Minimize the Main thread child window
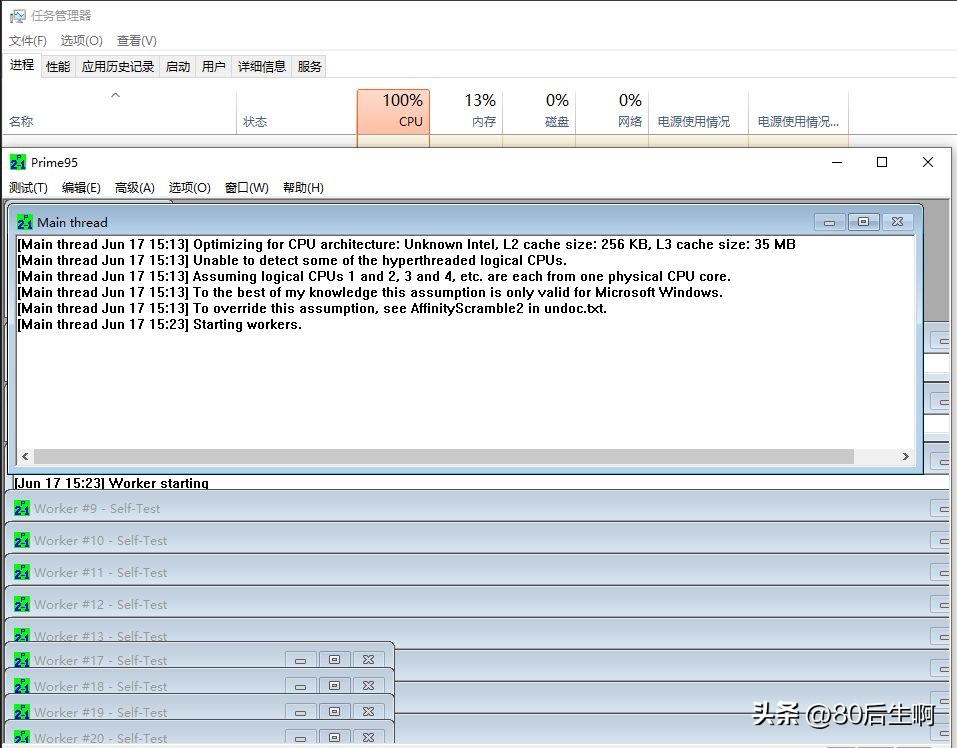The image size is (957, 748). (829, 222)
